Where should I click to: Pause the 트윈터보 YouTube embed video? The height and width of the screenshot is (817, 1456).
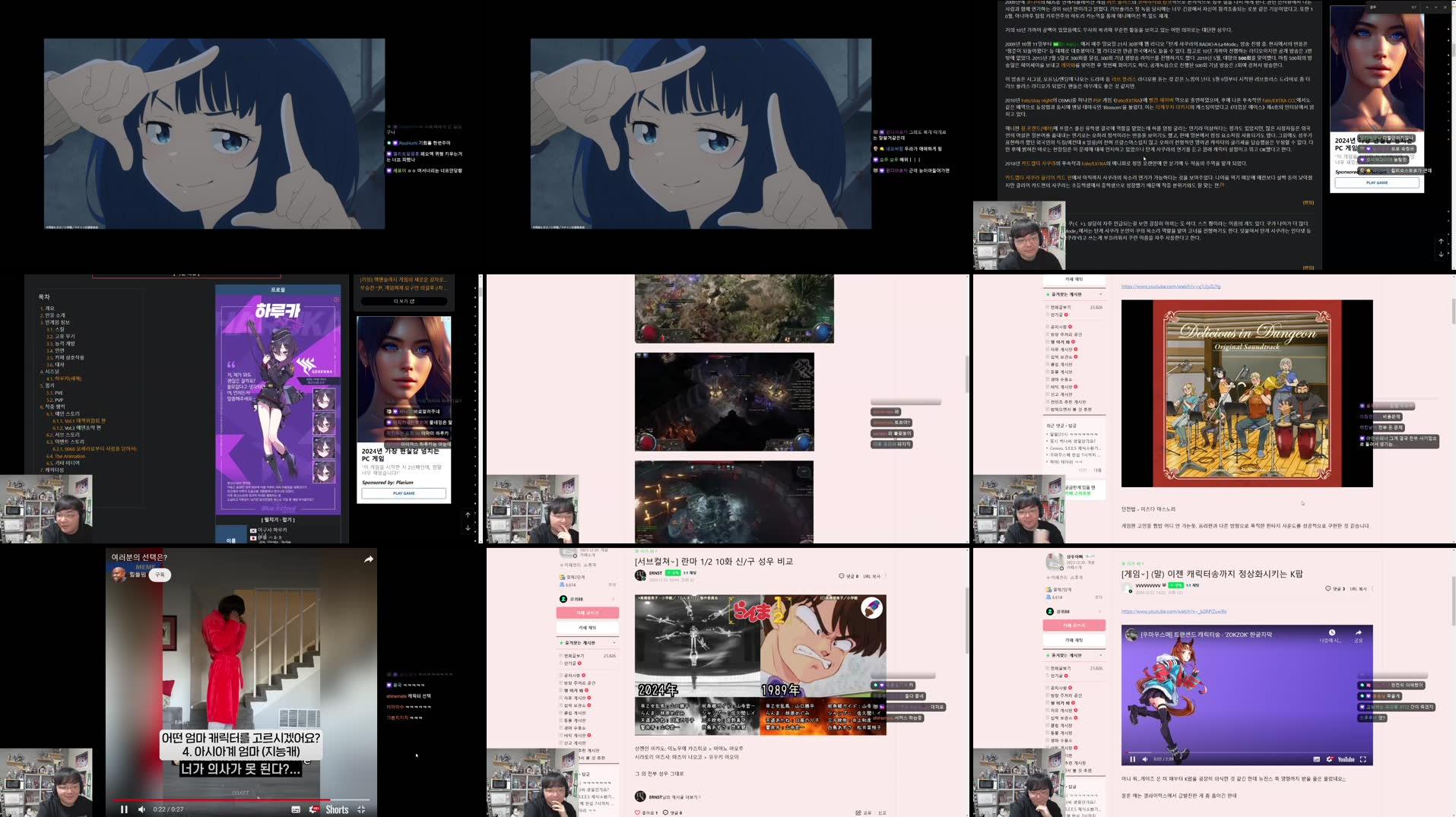click(1132, 759)
